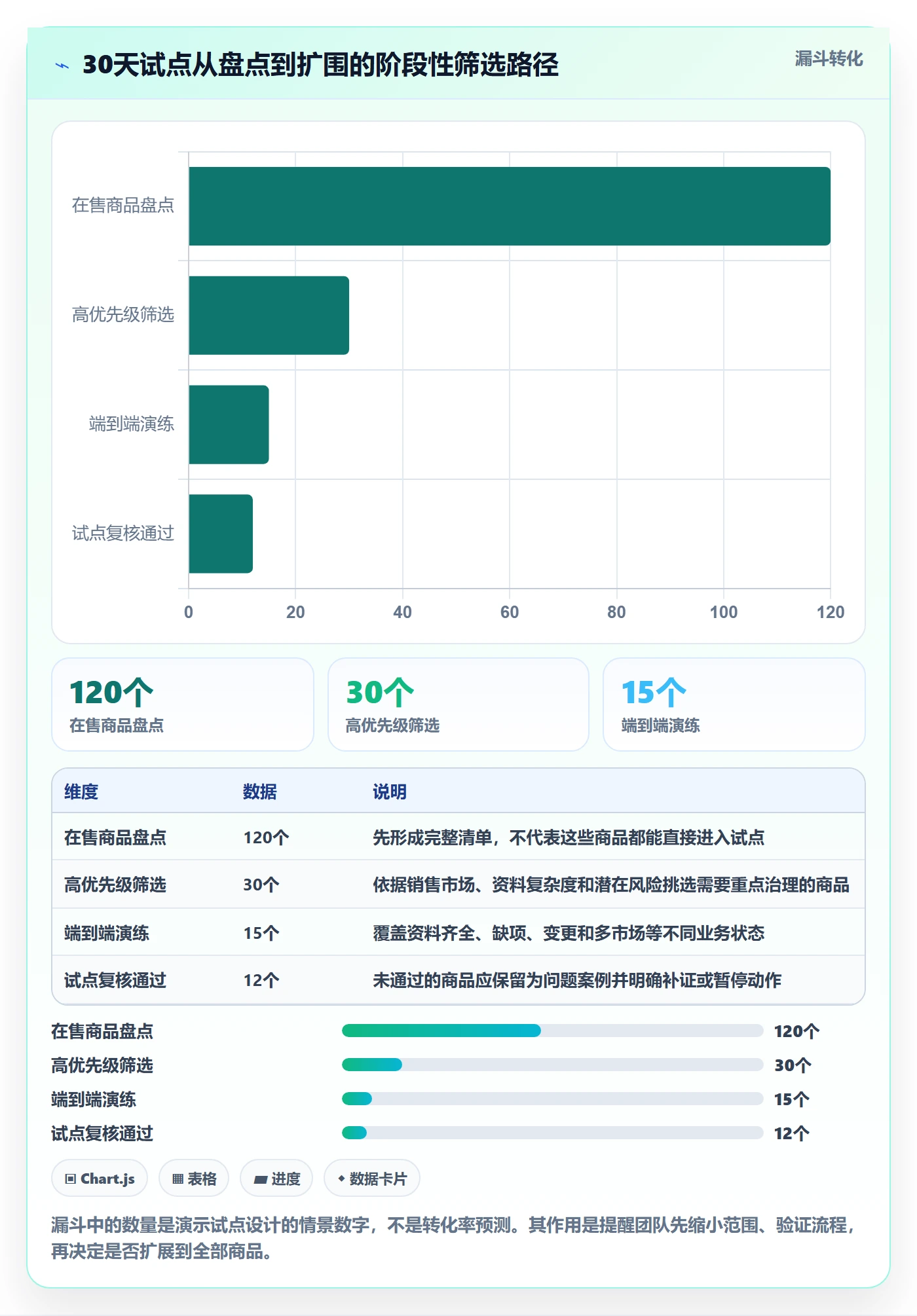Select the 120个 在售商品盘点 data card
Image resolution: width=917 pixels, height=1316 pixels.
183,704
